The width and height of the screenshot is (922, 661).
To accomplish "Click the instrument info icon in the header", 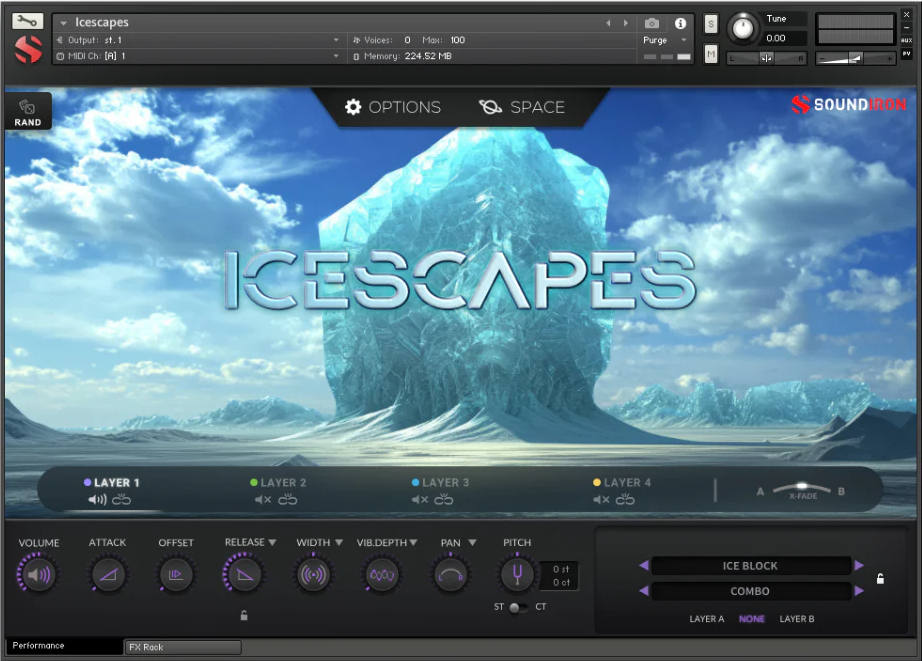I will pos(681,23).
